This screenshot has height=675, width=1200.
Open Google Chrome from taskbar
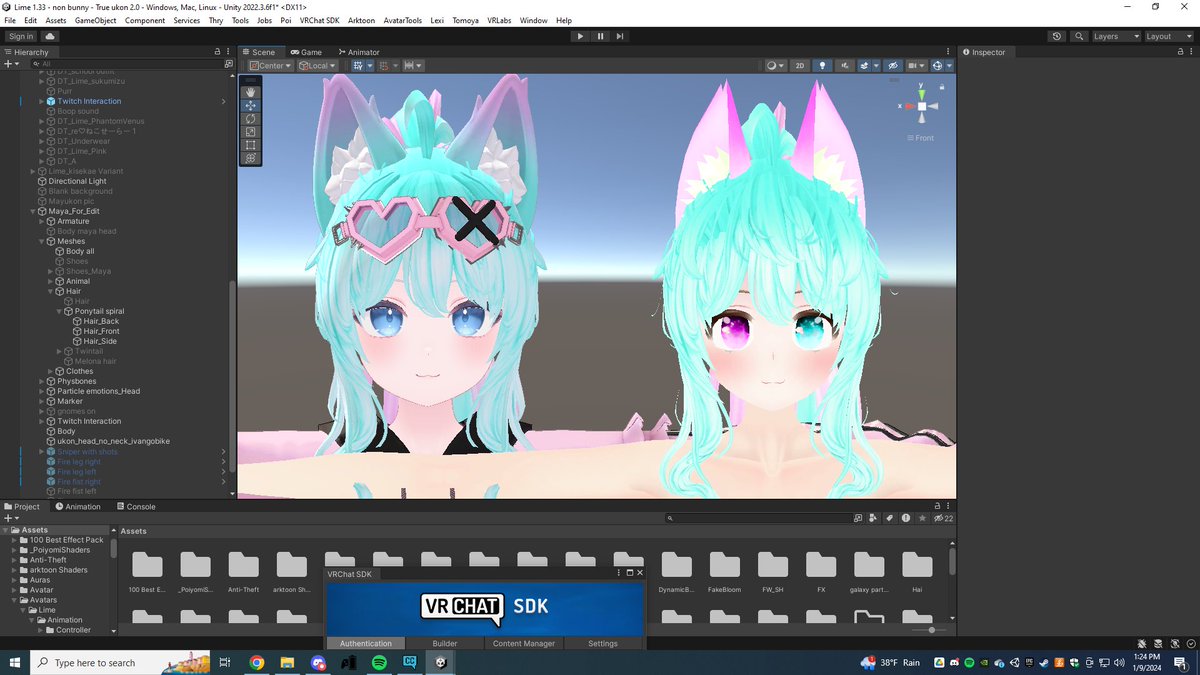pyautogui.click(x=257, y=662)
